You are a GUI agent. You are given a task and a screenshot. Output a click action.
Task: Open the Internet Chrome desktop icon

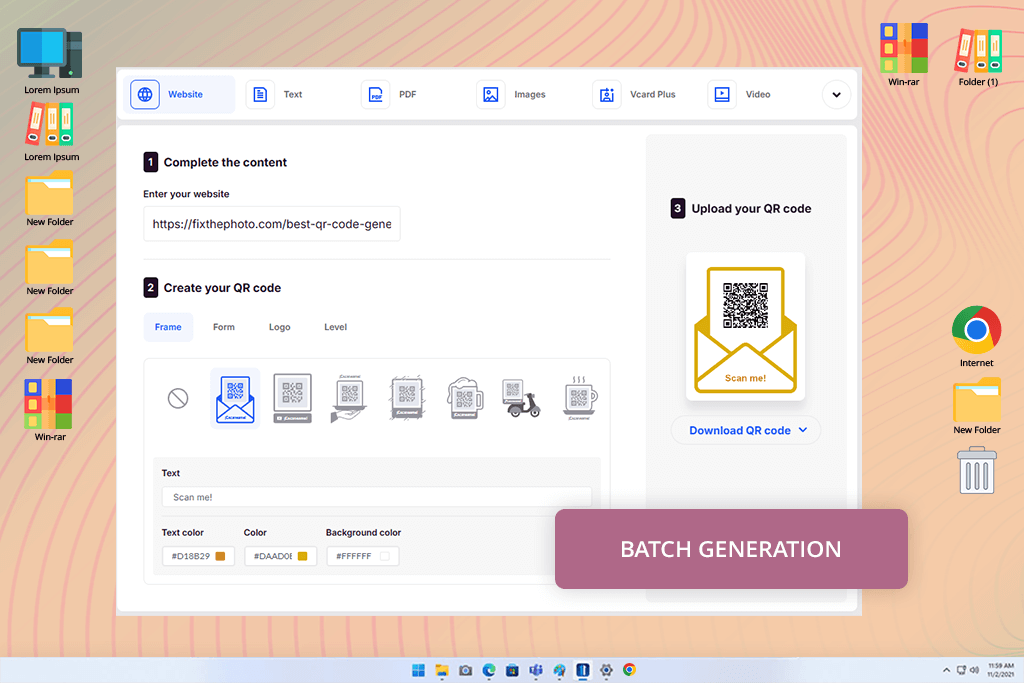coord(976,336)
